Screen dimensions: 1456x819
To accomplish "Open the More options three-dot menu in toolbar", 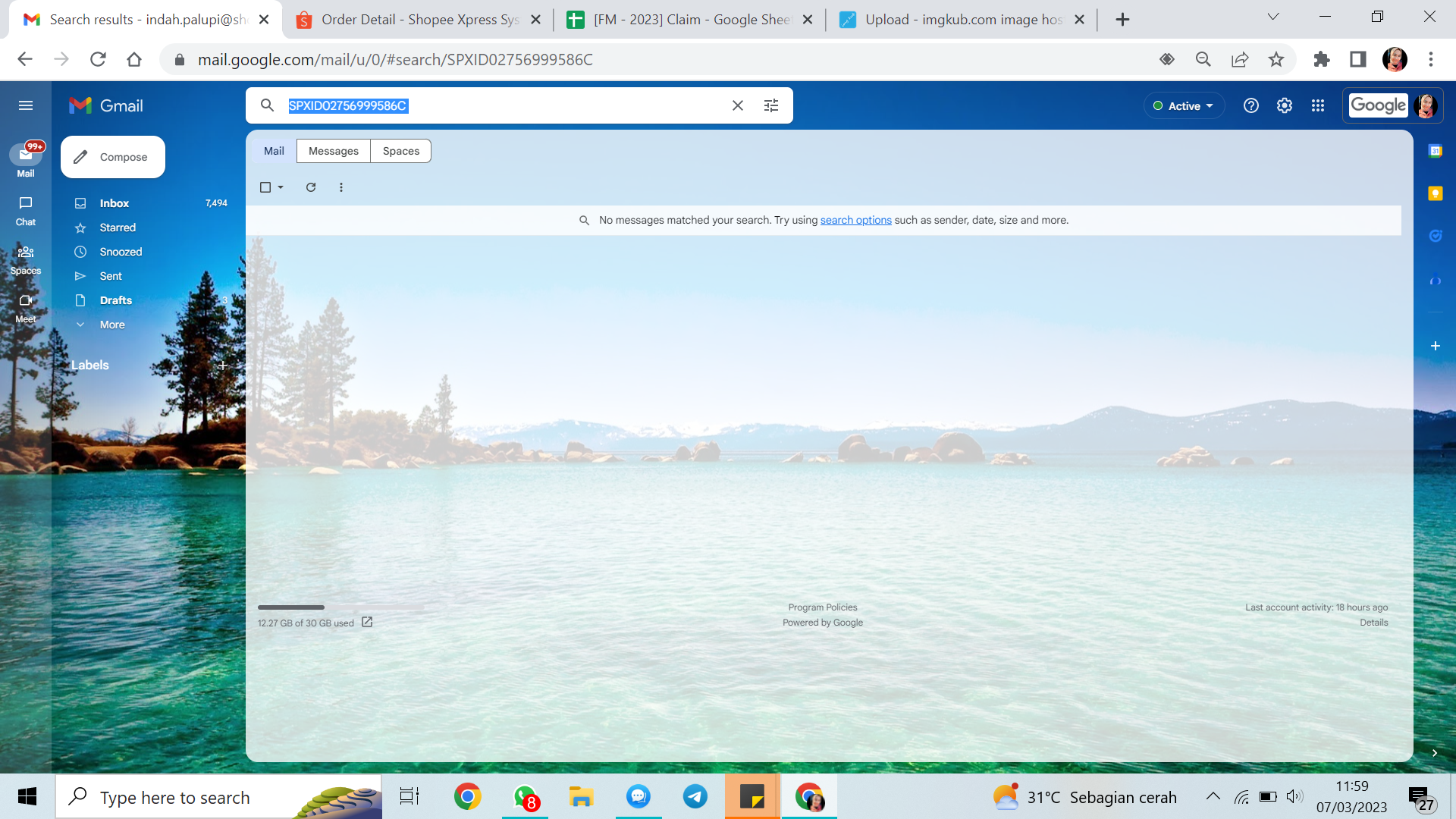I will [341, 187].
